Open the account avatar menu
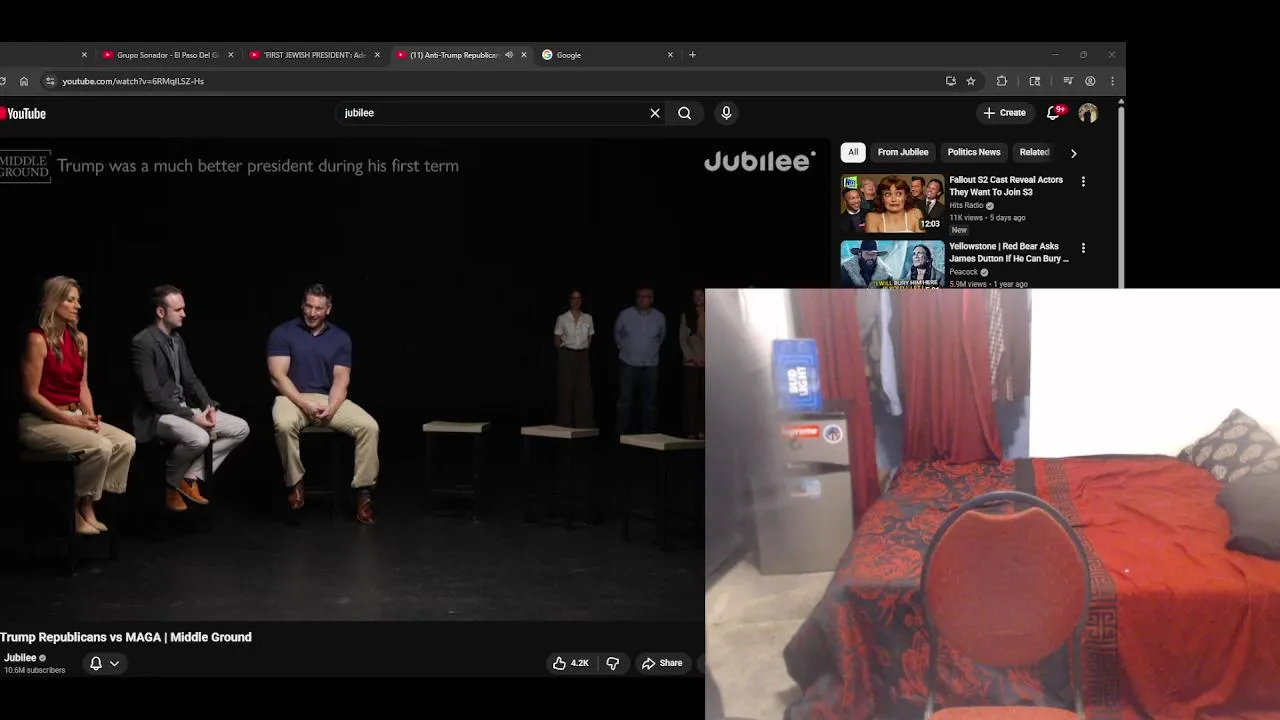The height and width of the screenshot is (720, 1280). [1088, 113]
